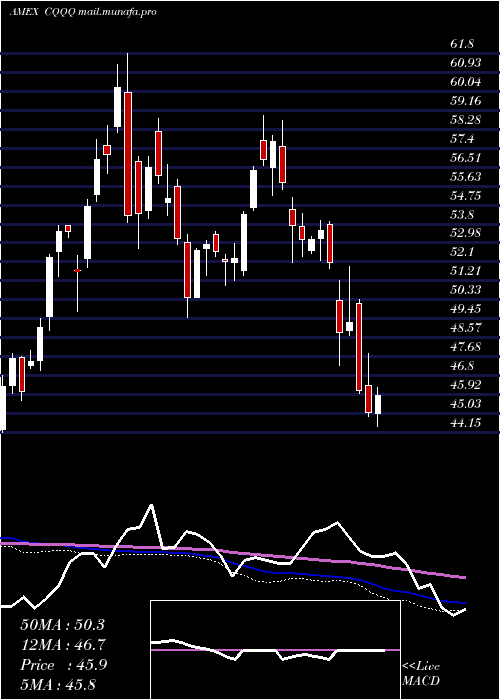Screen dimensions: 500x700
Task: Click the 12MA : 46.7 readout
Action: [62, 645]
